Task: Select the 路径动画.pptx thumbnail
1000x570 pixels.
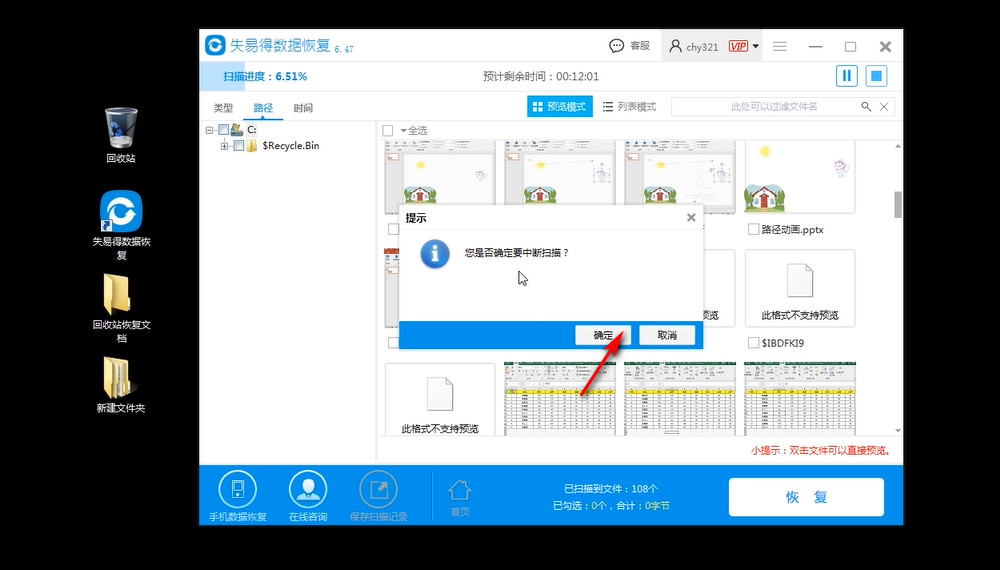Action: [x=800, y=177]
